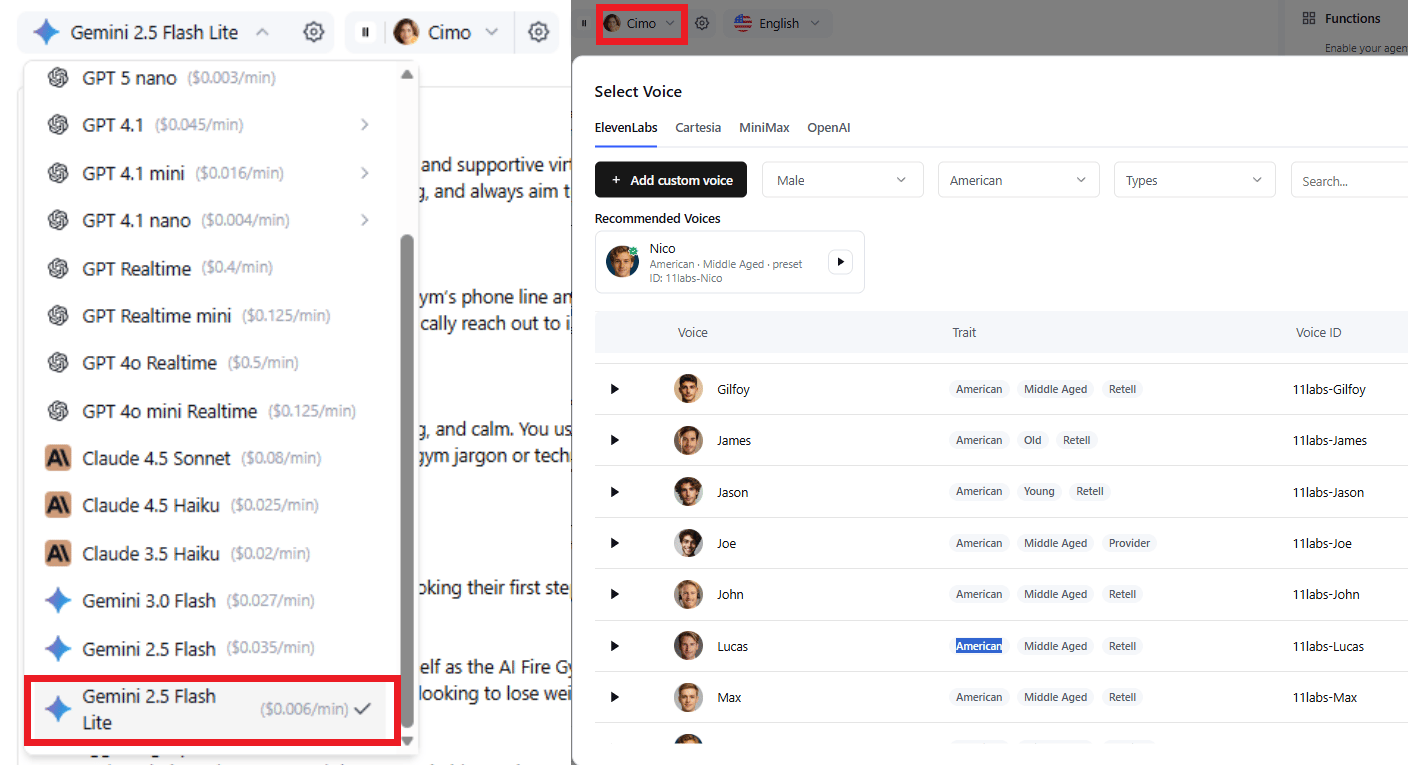The height and width of the screenshot is (765, 1410).
Task: Click the pause icon beside the large Cimo avatar
Action: pyautogui.click(x=366, y=32)
